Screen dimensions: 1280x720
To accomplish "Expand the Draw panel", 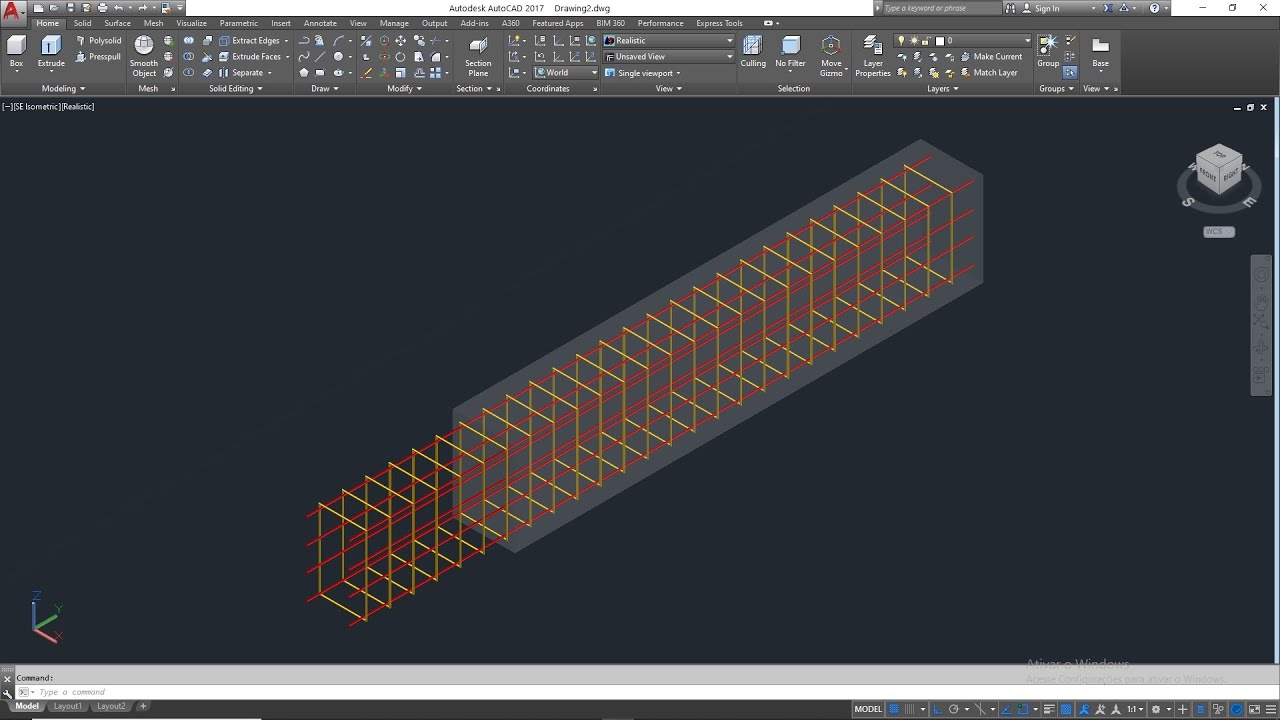I will [x=324, y=89].
